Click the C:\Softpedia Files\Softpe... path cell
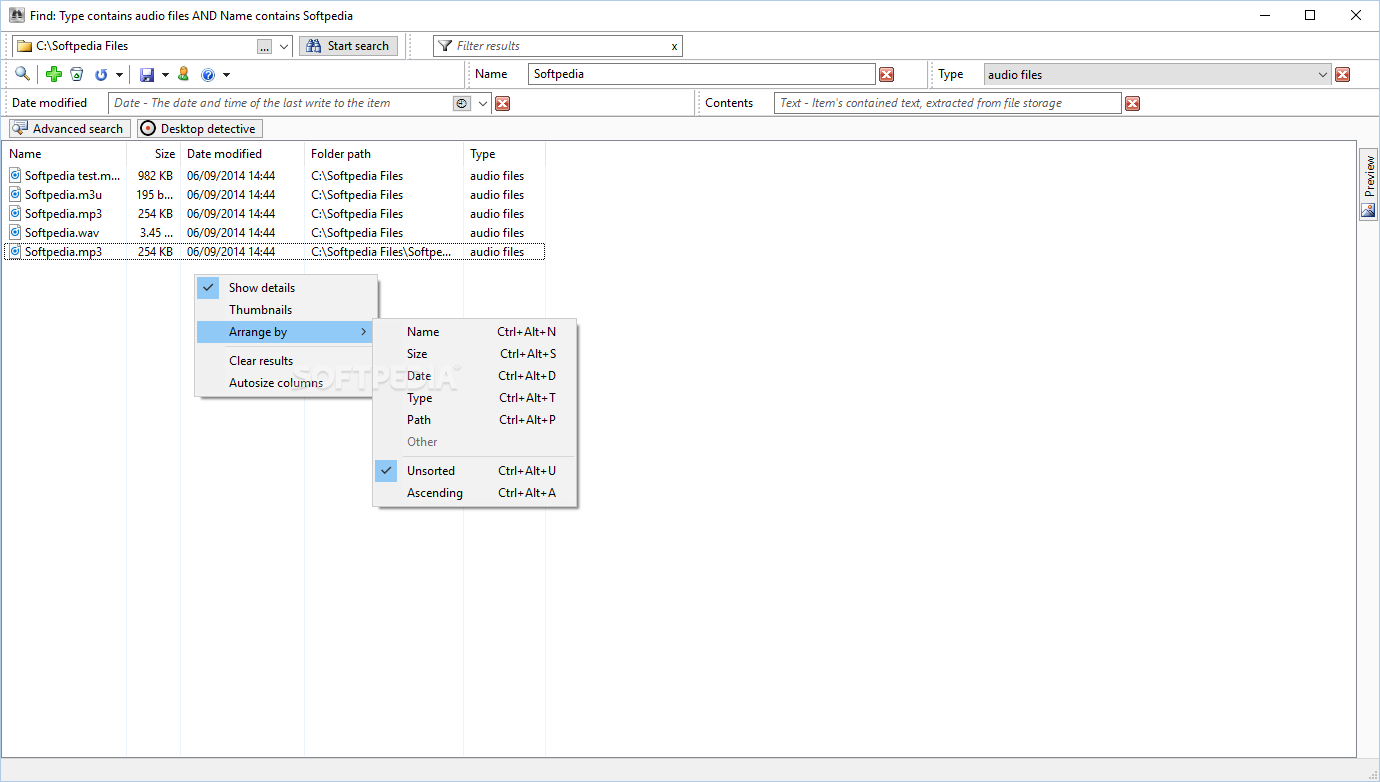This screenshot has height=782, width=1380. point(381,252)
